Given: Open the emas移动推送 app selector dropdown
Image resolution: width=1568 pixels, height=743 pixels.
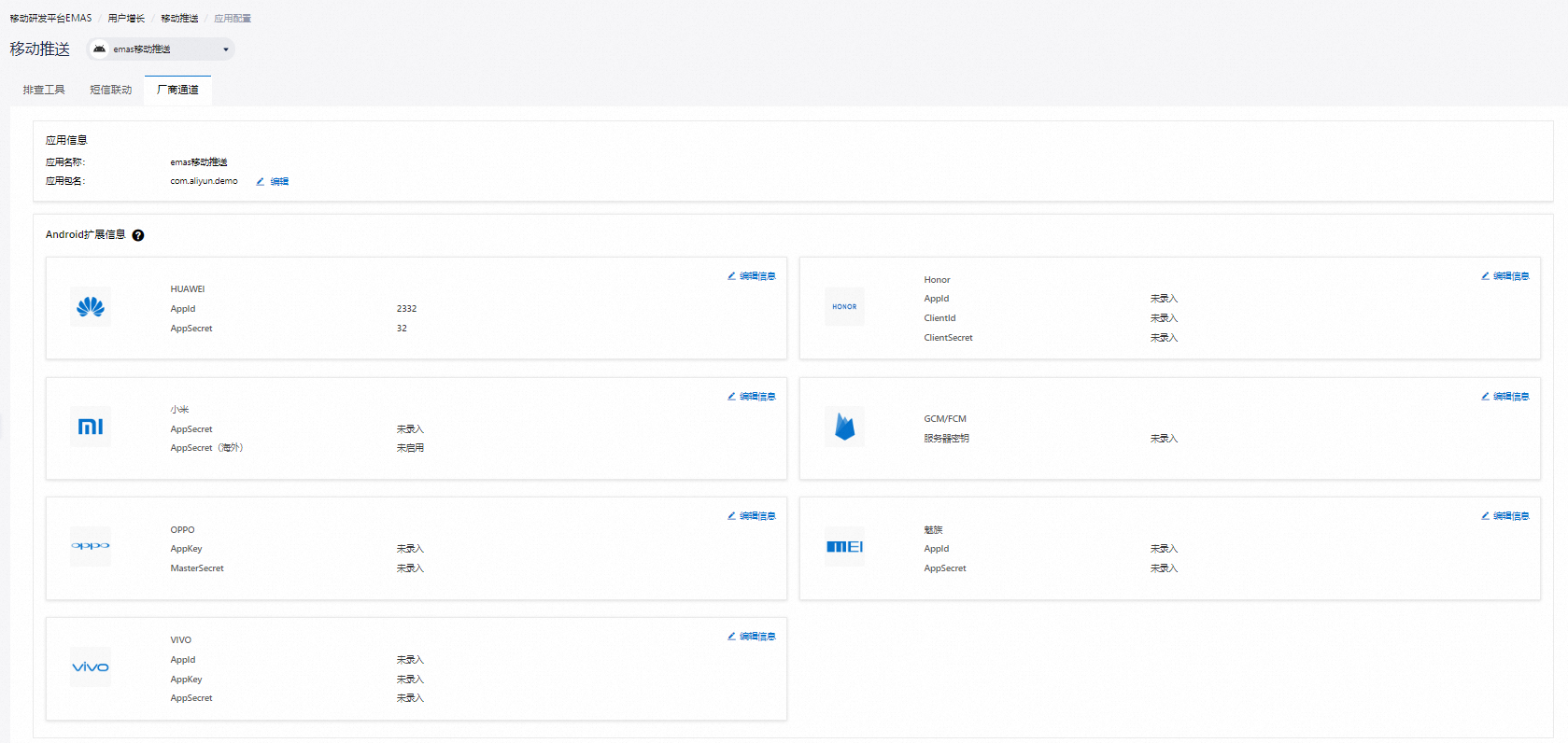Looking at the screenshot, I should pyautogui.click(x=161, y=49).
